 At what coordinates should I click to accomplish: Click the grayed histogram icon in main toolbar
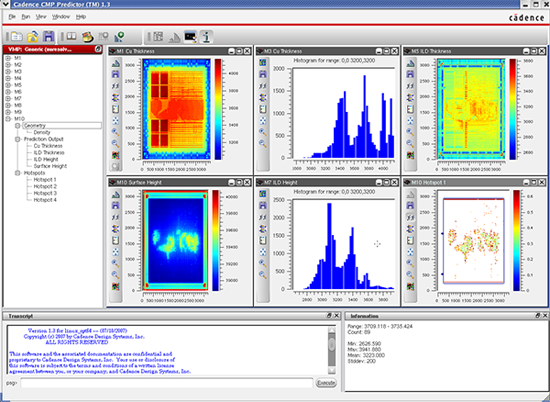point(174,36)
